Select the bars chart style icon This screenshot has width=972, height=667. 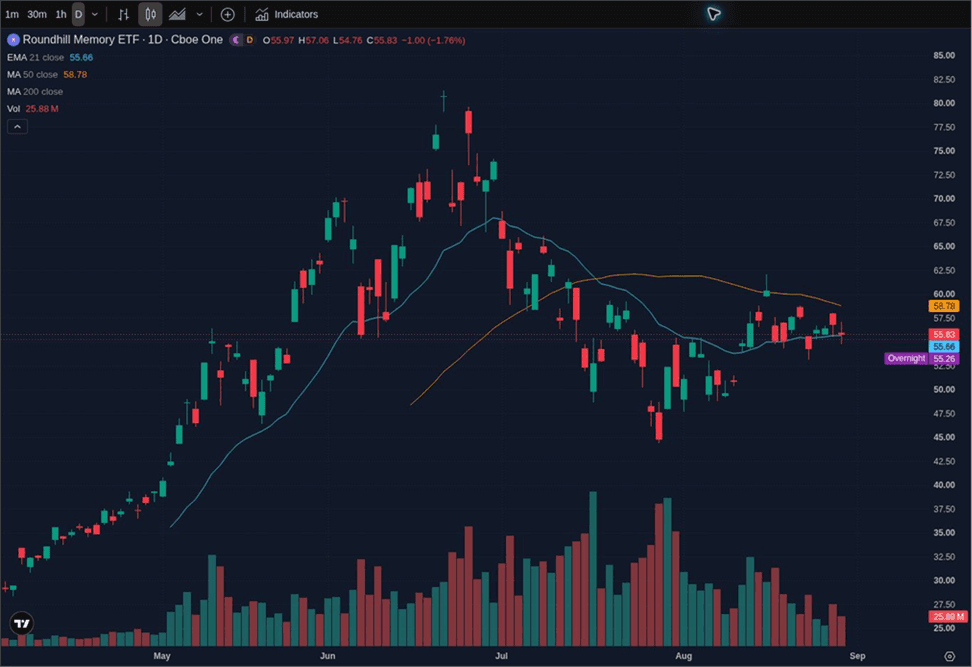[124, 14]
